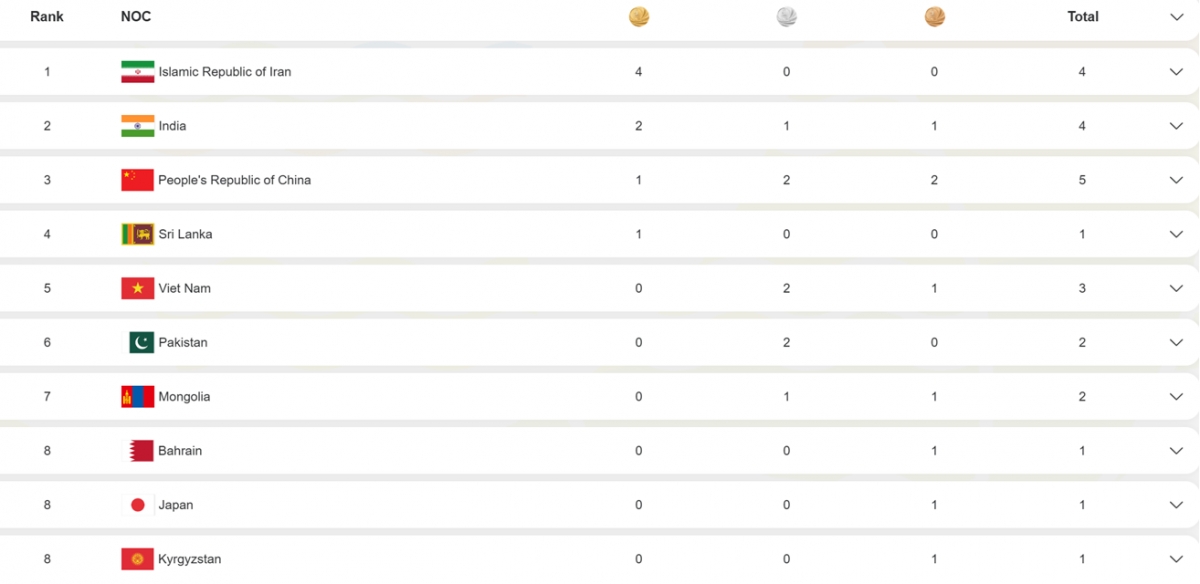This screenshot has width=1200, height=584.
Task: Open the Kyrgyzstan country link
Action: tap(189, 559)
